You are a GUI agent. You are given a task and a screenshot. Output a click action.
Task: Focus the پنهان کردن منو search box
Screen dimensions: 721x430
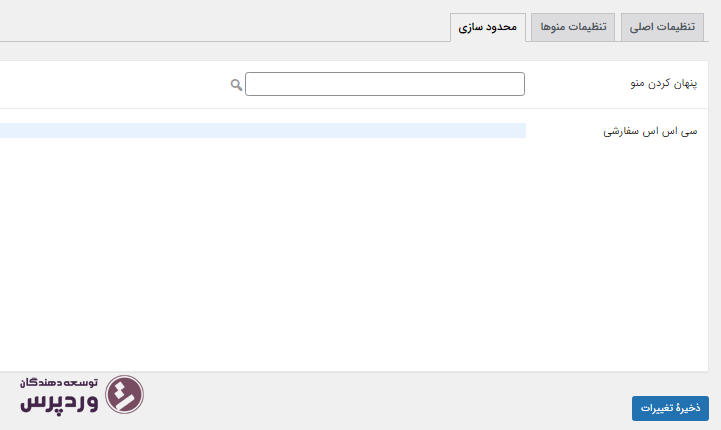(x=385, y=84)
